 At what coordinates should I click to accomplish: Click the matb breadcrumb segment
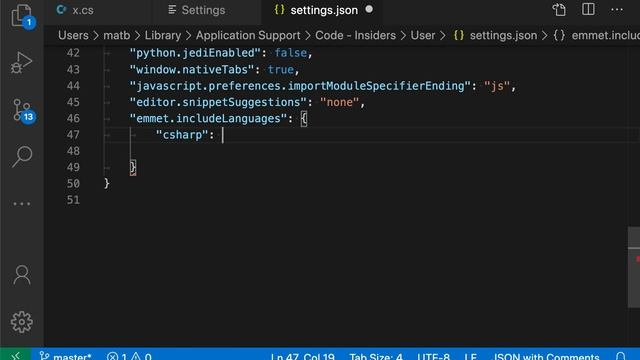117,36
